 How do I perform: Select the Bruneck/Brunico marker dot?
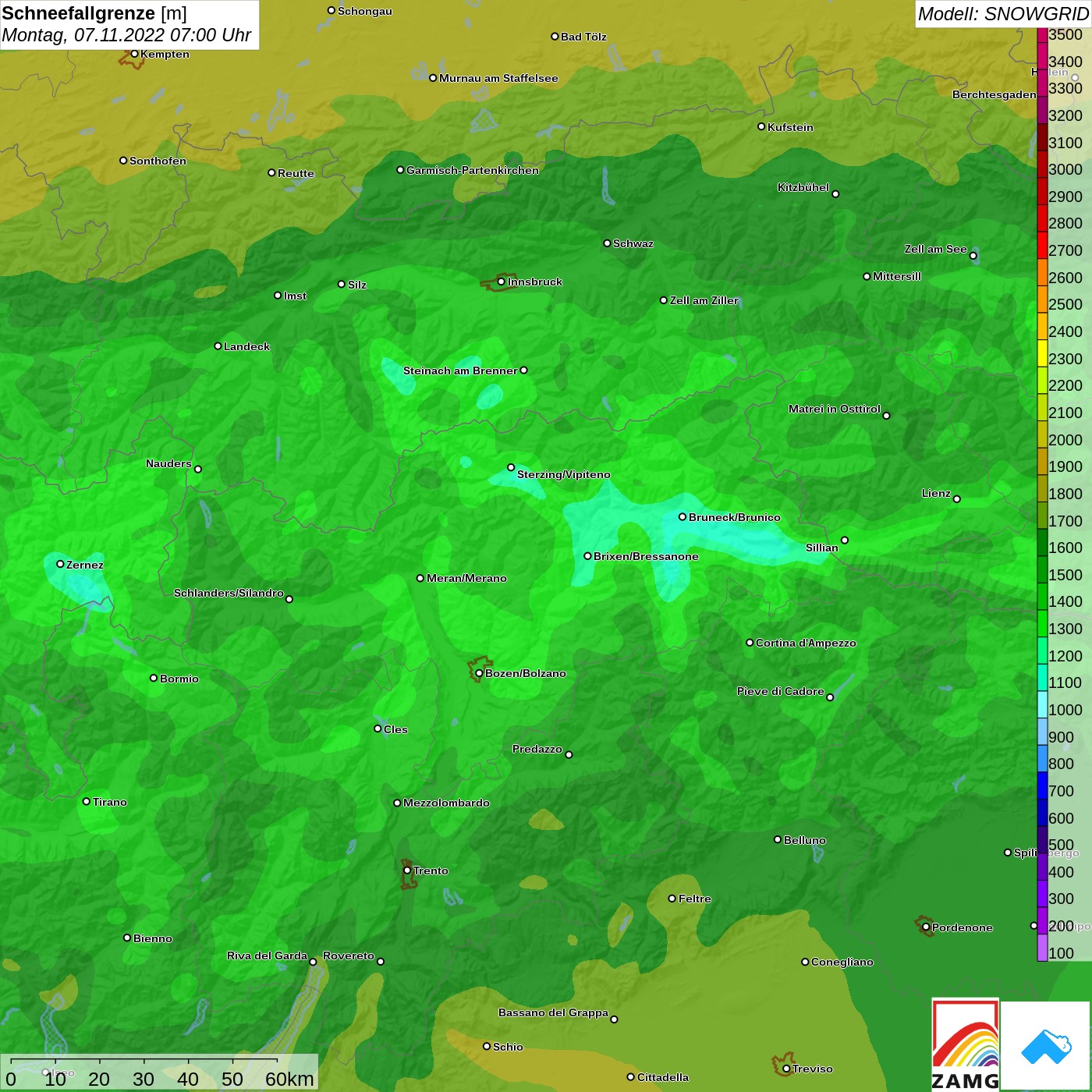682,516
